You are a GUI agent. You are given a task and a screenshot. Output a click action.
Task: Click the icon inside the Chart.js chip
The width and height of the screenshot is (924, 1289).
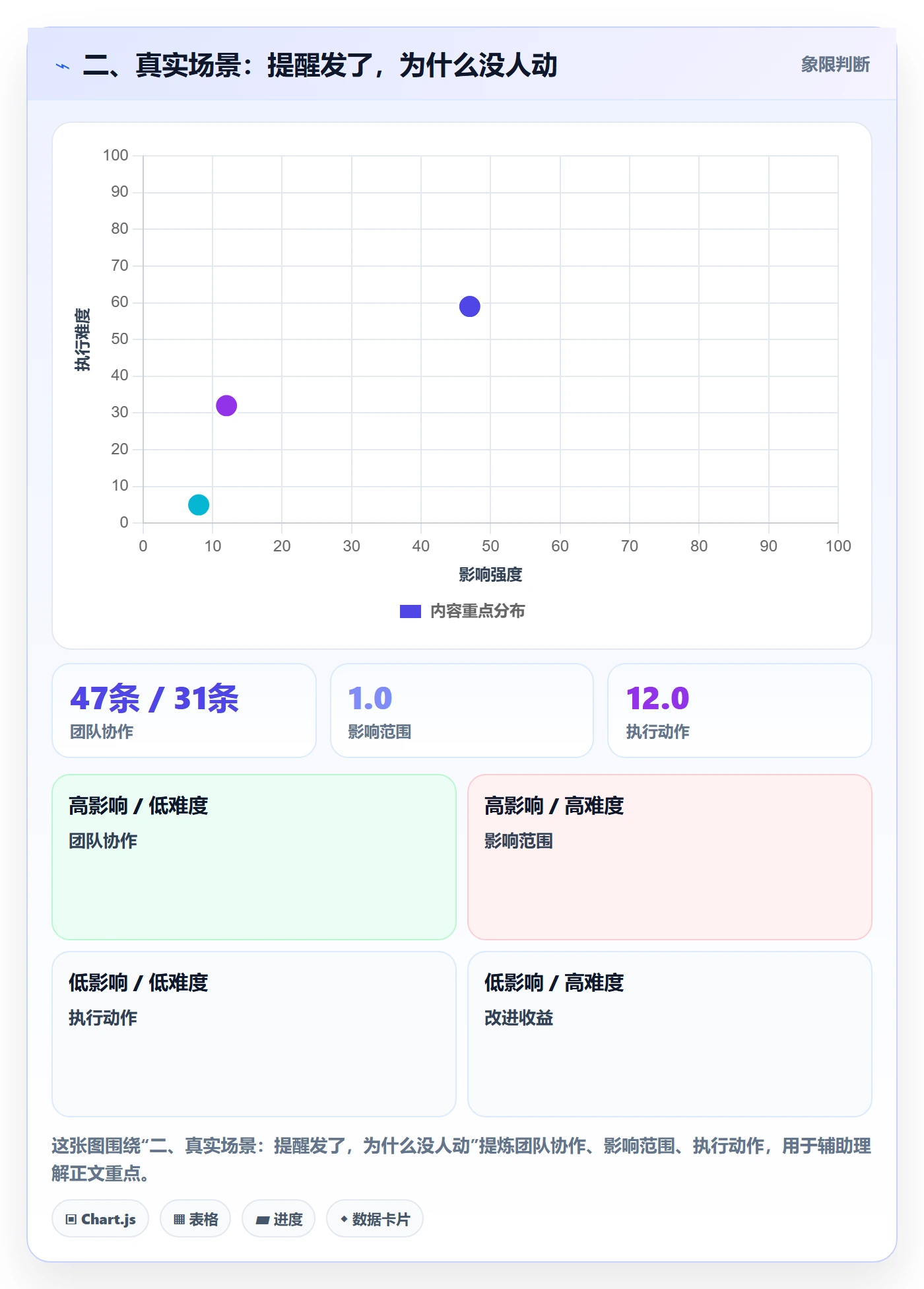click(x=71, y=1220)
